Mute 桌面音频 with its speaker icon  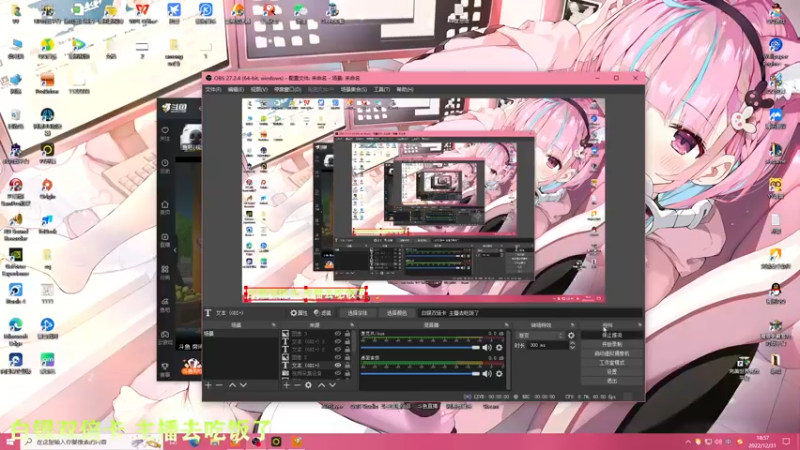pyautogui.click(x=487, y=373)
